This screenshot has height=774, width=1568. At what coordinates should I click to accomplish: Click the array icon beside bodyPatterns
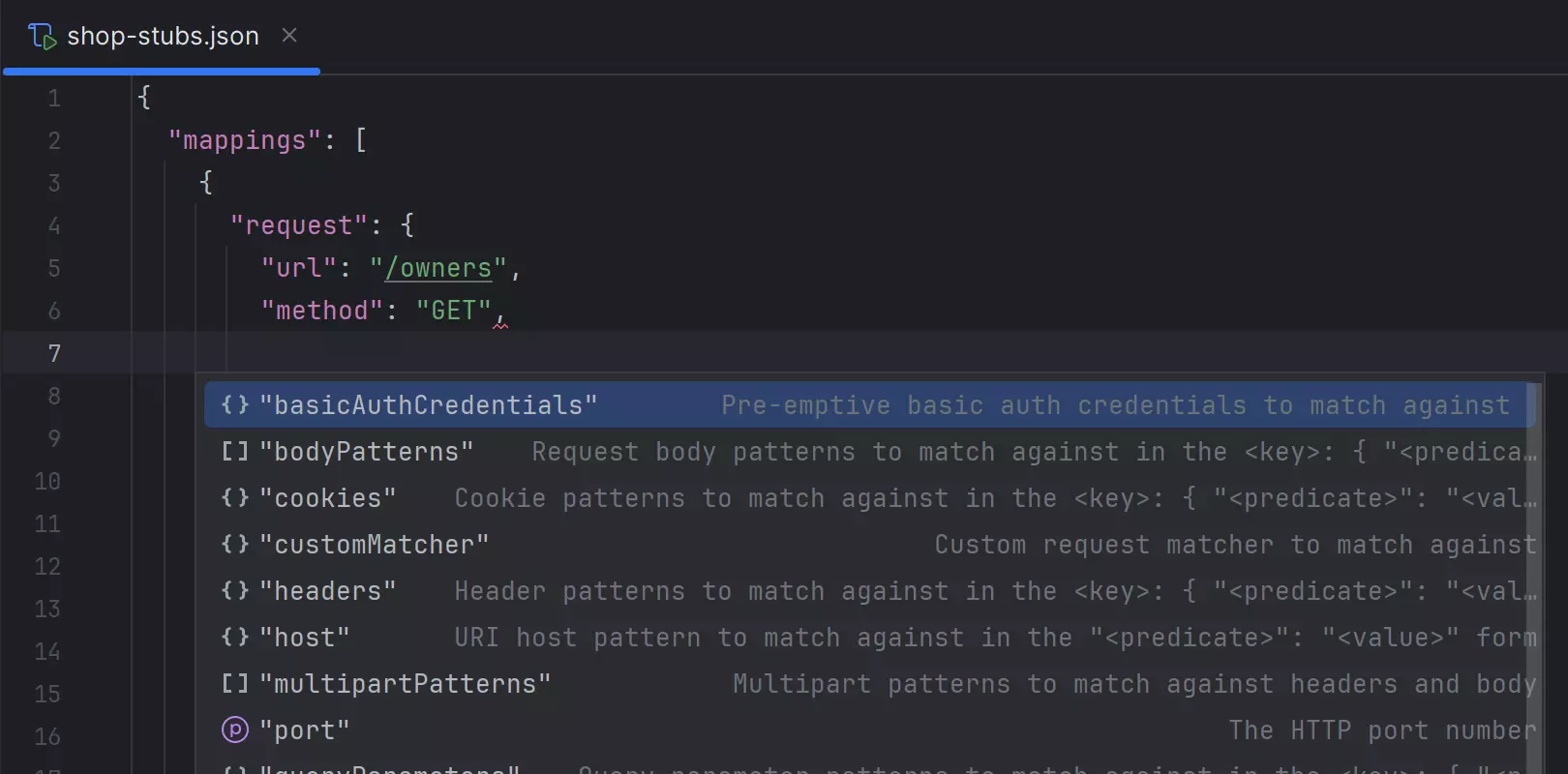coord(235,452)
